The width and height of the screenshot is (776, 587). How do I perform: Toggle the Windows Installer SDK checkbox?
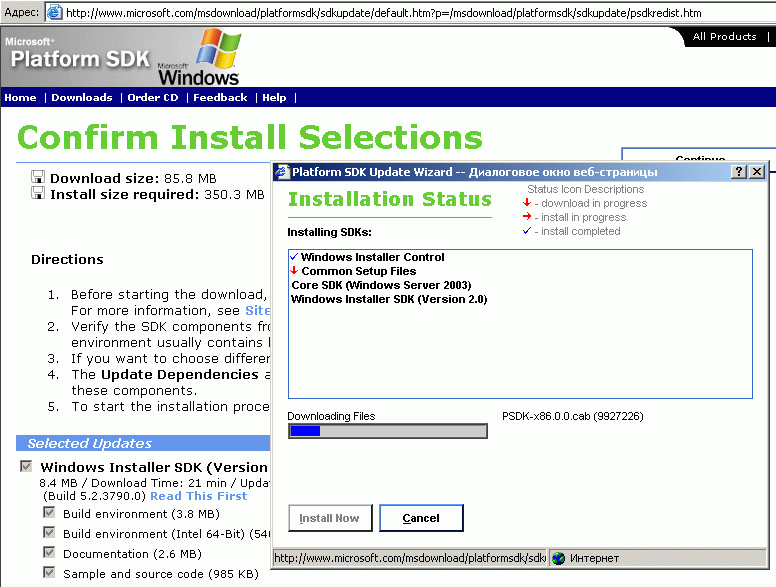pyautogui.click(x=26, y=466)
